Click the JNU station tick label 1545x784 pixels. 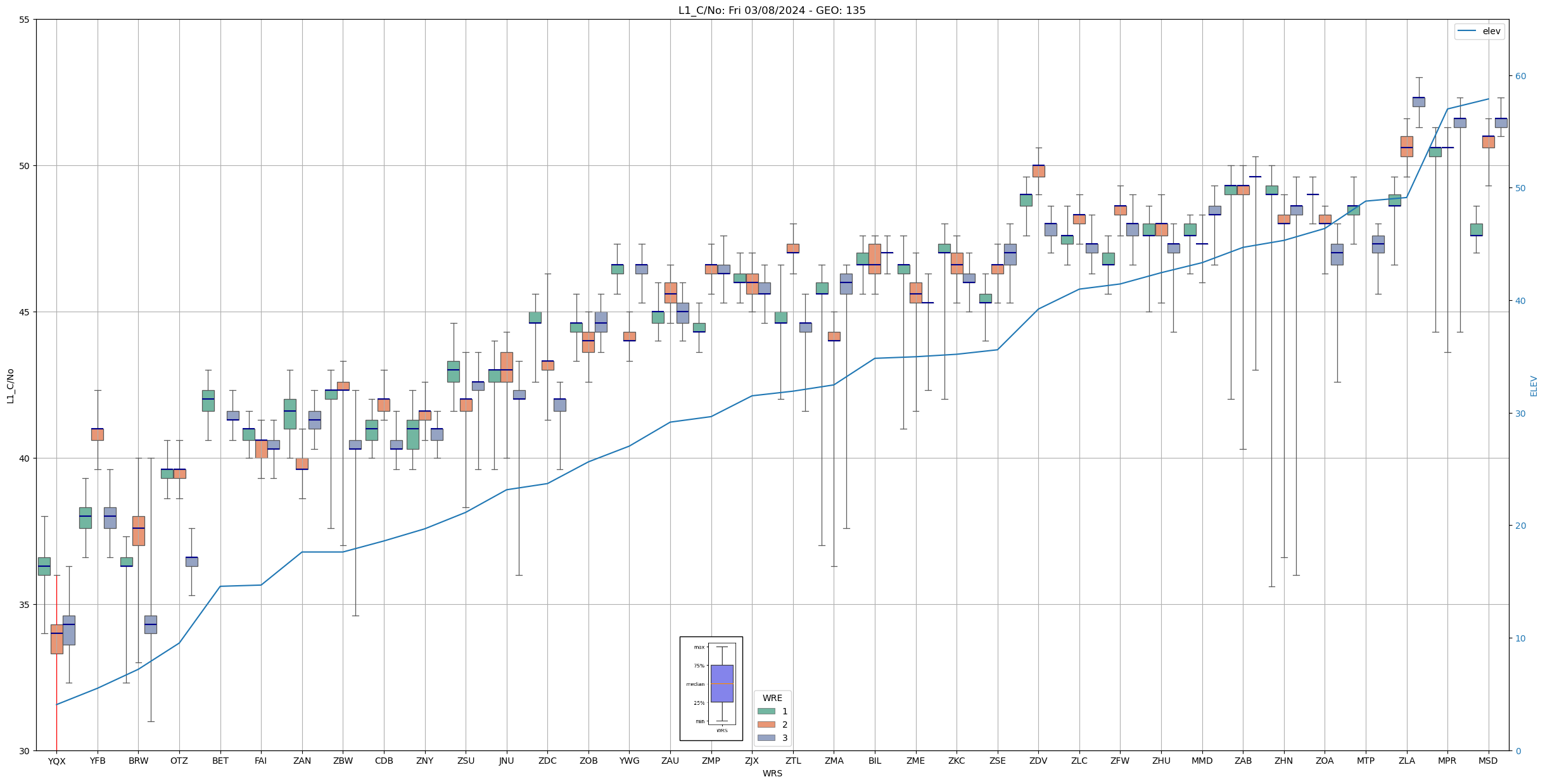point(506,761)
